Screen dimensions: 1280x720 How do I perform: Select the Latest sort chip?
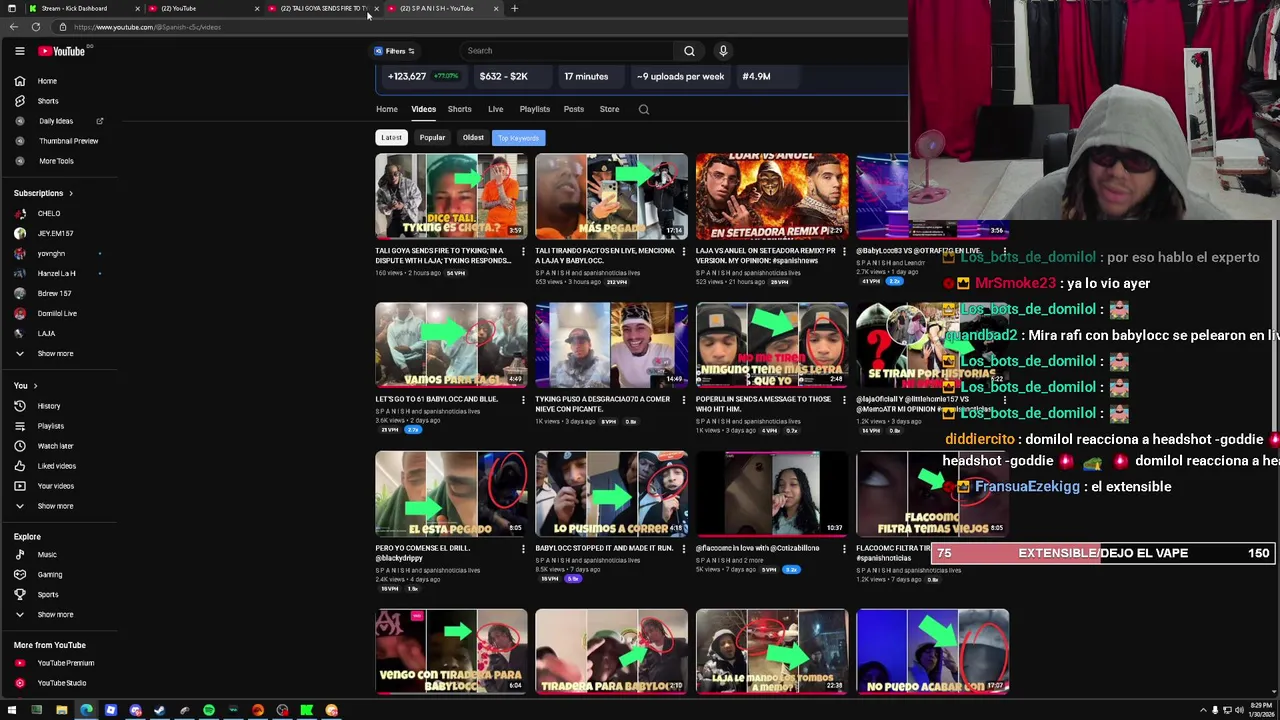pyautogui.click(x=391, y=138)
